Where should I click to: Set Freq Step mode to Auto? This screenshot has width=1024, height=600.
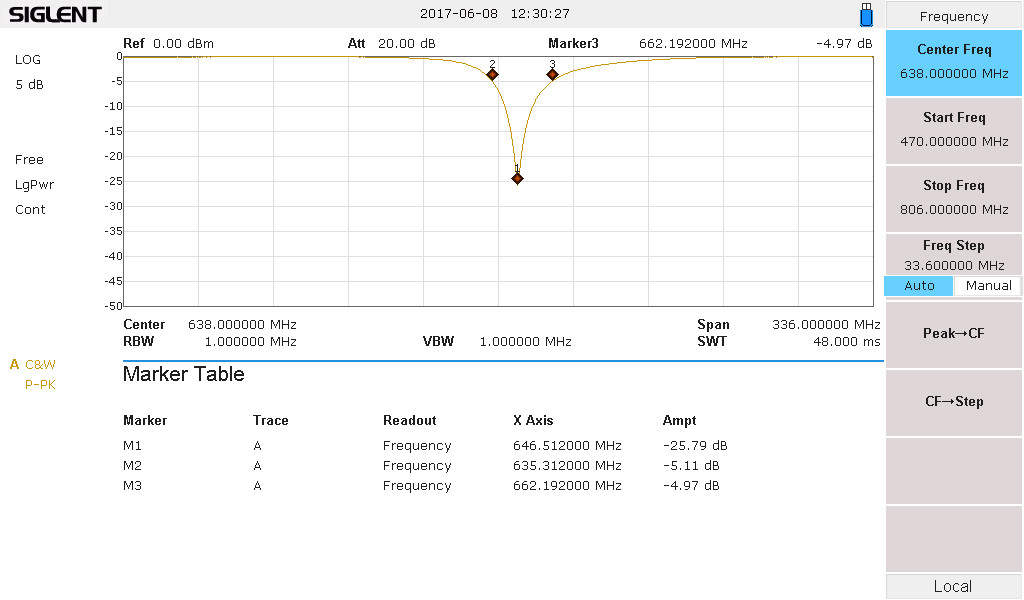[x=919, y=285]
